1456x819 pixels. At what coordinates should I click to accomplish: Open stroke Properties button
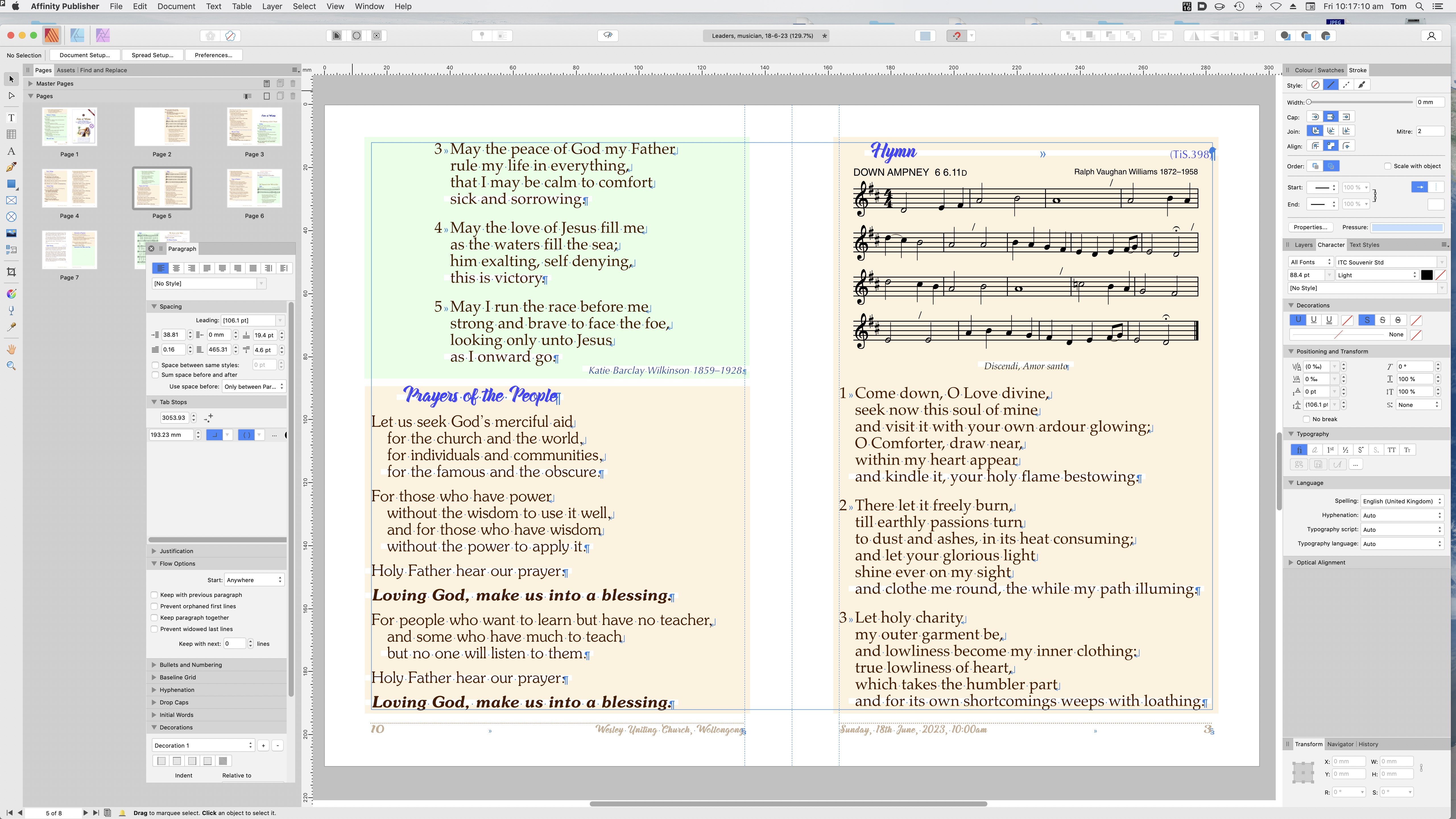(1310, 227)
